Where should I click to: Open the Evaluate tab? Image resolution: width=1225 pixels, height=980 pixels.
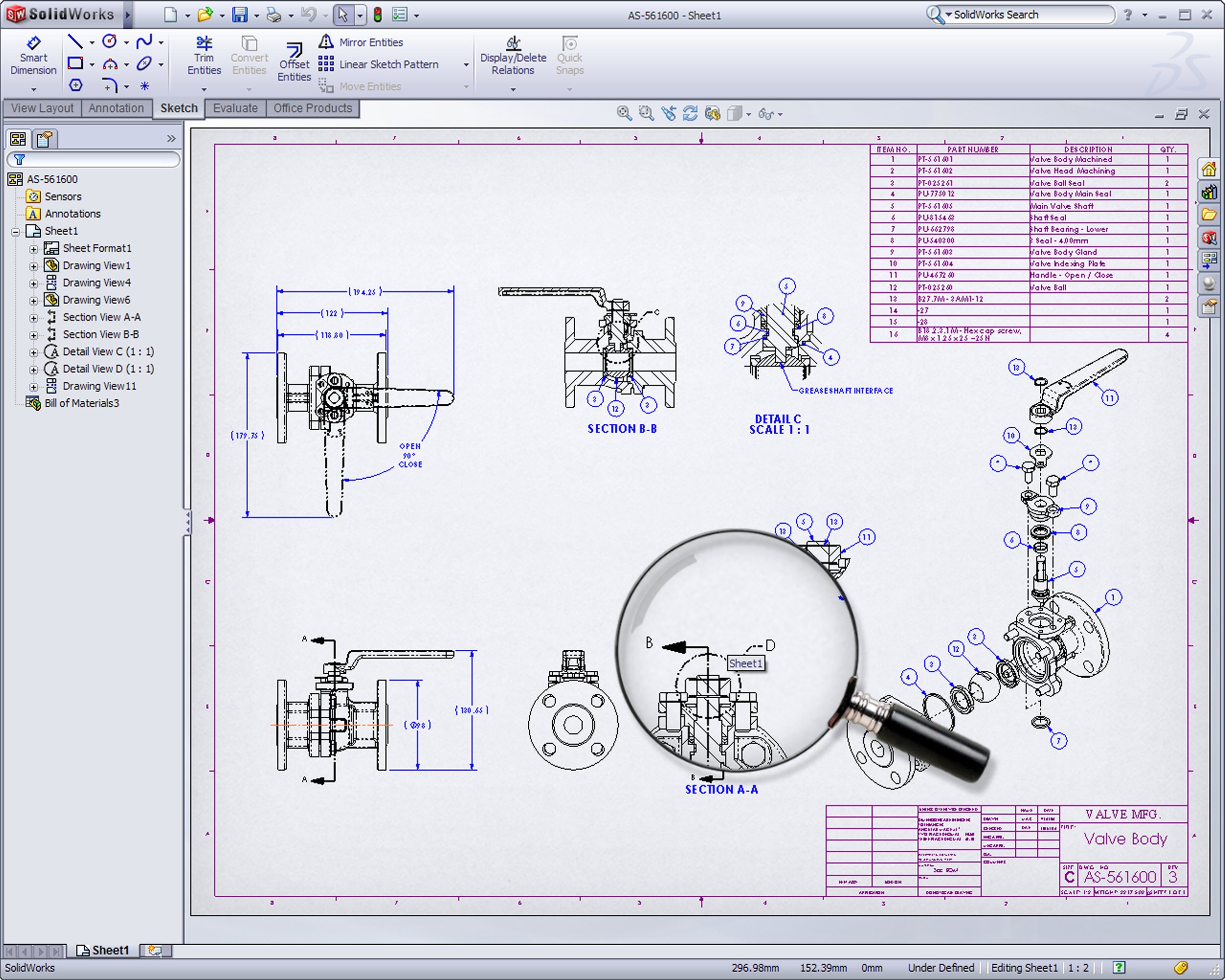235,108
